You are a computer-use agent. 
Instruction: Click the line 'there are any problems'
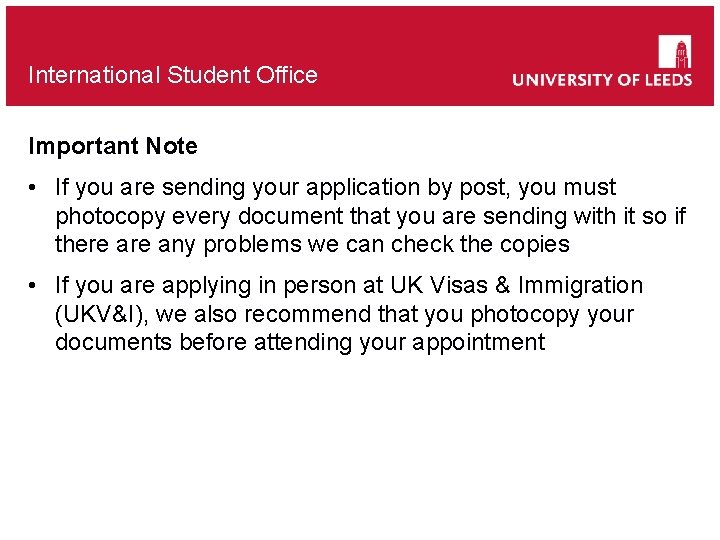(x=312, y=244)
